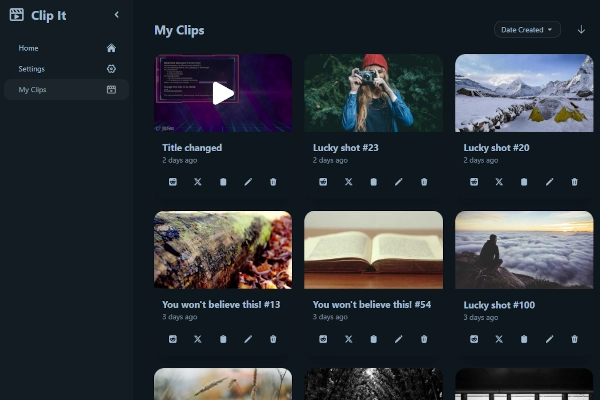Open the open-book clip thumbnail

point(373,250)
